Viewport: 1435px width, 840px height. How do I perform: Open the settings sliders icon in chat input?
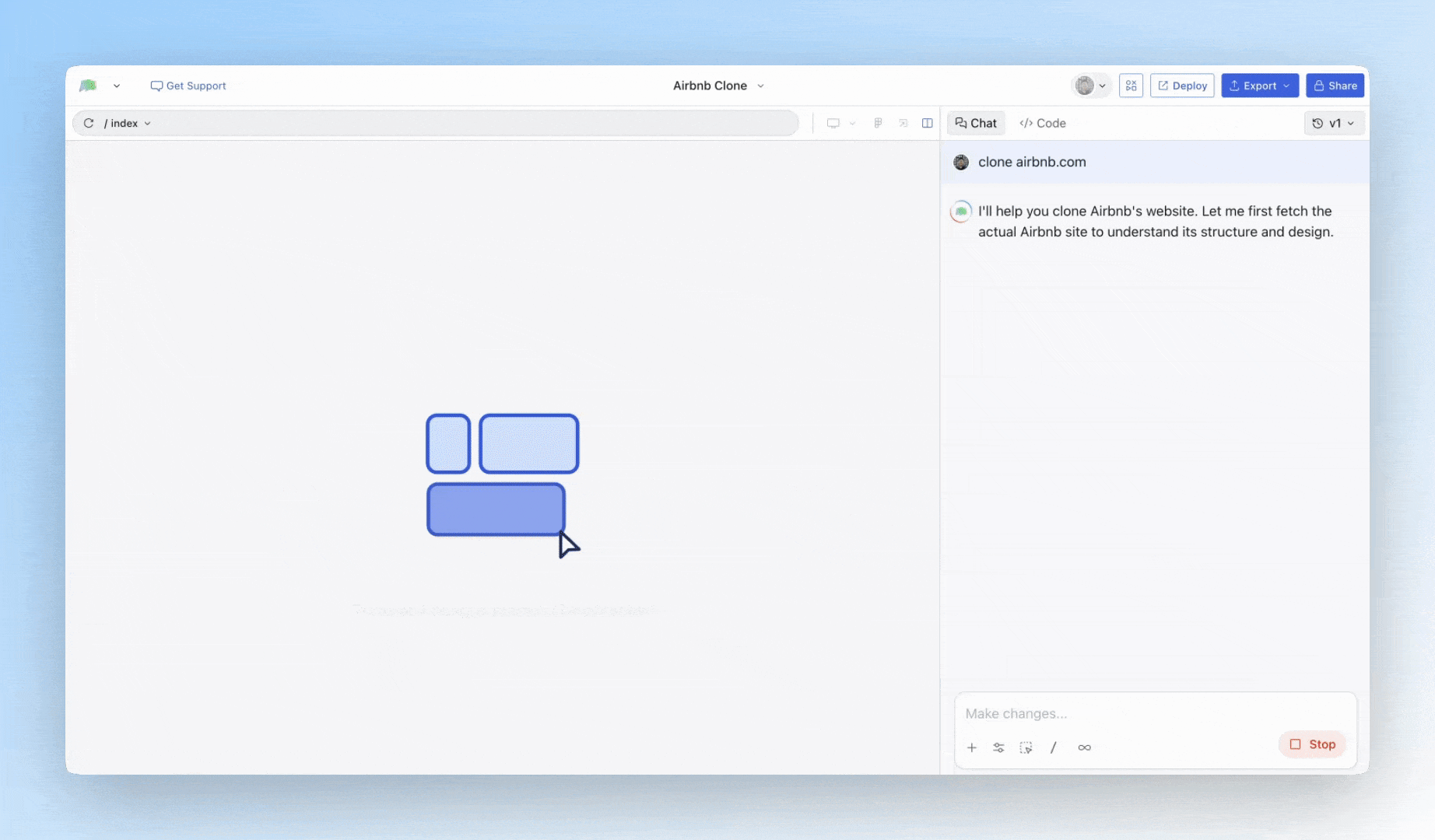tap(998, 747)
